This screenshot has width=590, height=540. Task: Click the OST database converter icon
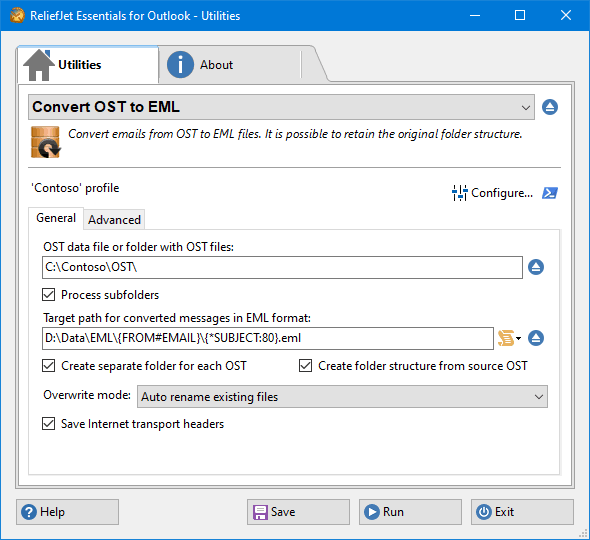coord(46,142)
